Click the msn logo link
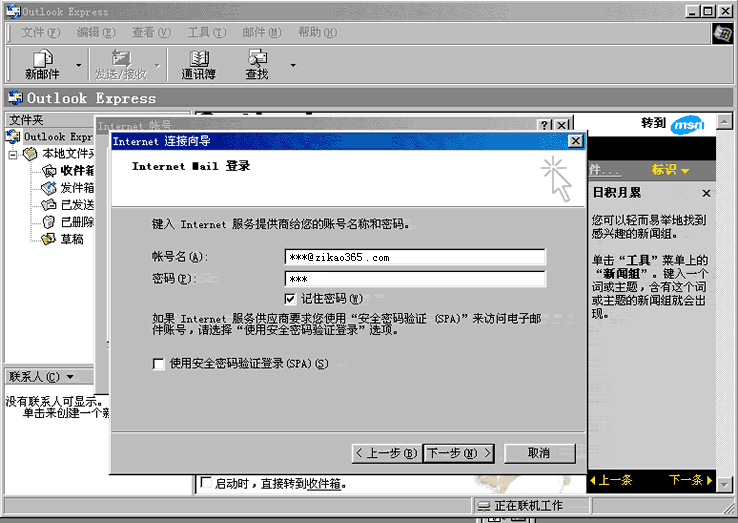Viewport: 738px width, 523px height. [688, 125]
